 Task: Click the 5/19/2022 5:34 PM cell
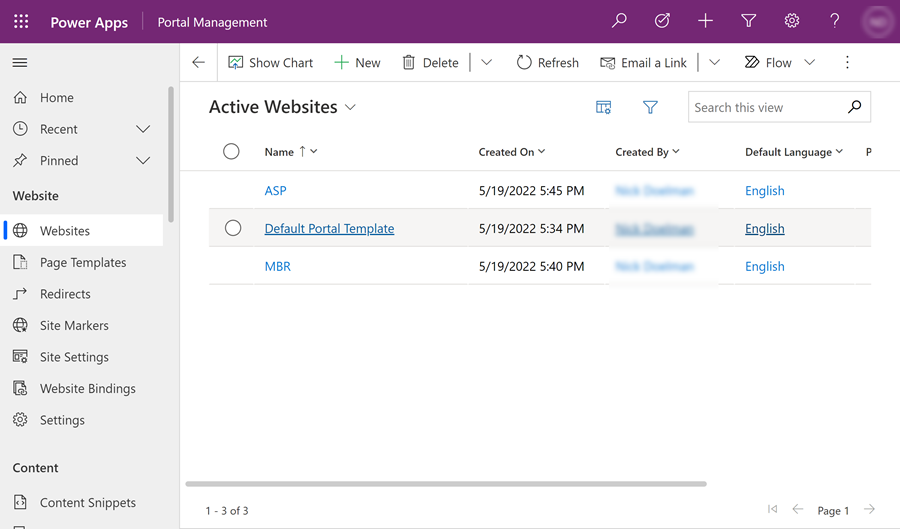(532, 228)
